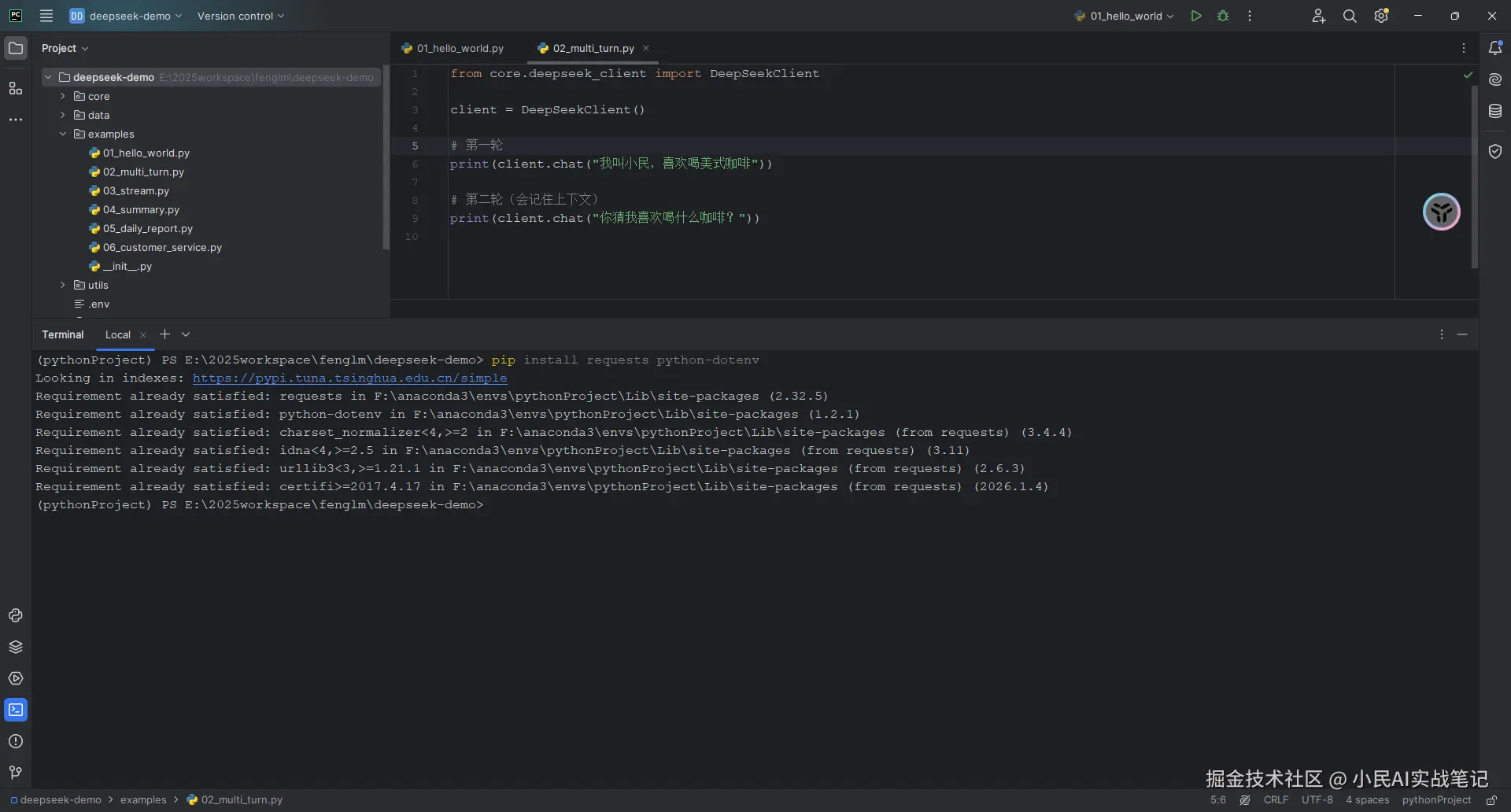Open Python Packages layers icon
The image size is (1511, 812).
(16, 647)
